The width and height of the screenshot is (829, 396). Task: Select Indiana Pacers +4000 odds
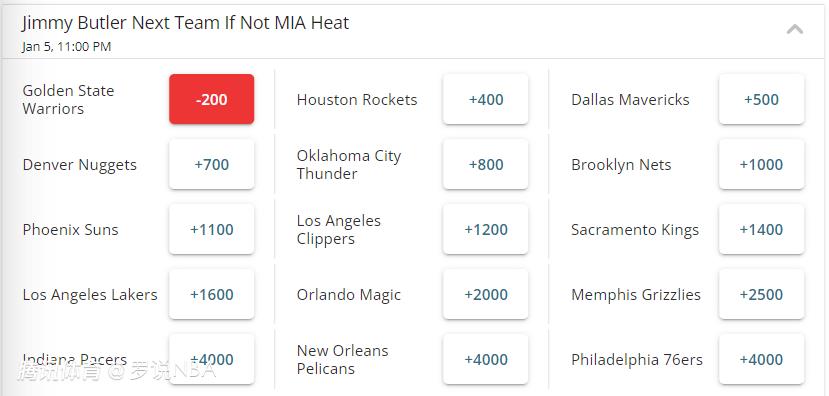211,359
